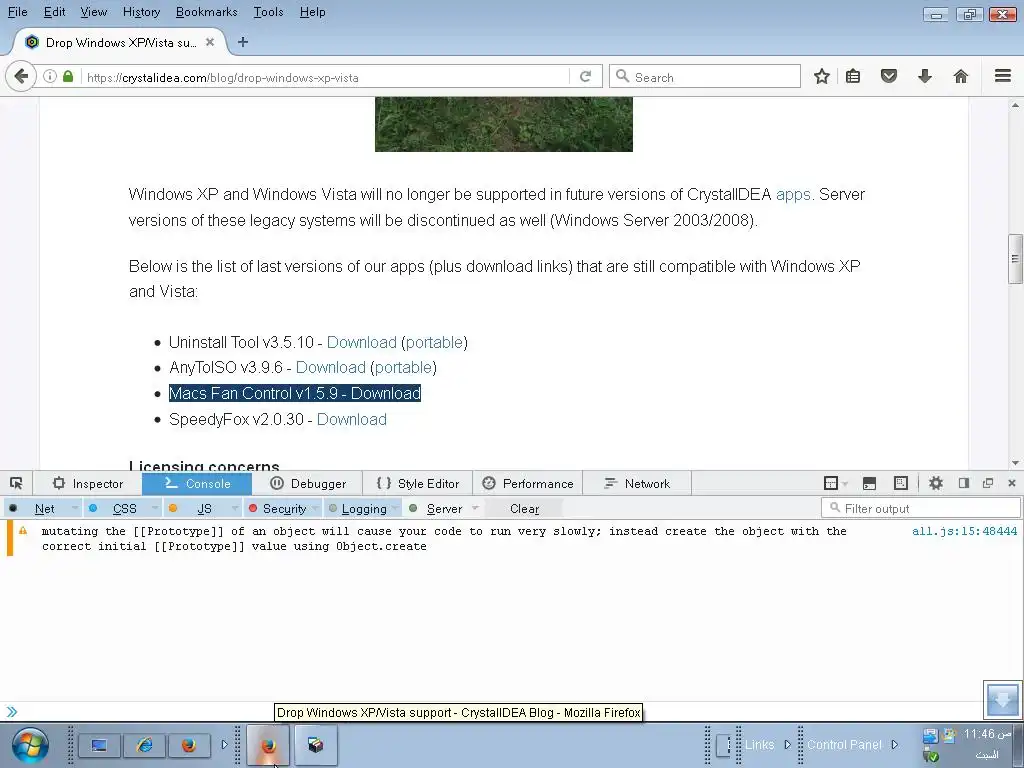Open the Tools menu
This screenshot has height=768, width=1024.
[268, 12]
